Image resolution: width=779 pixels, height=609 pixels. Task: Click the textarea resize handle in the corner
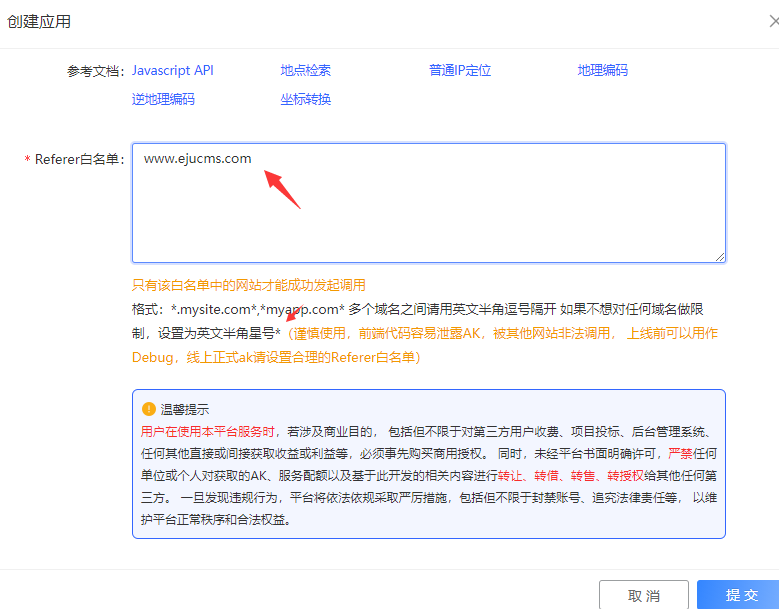pos(719,256)
